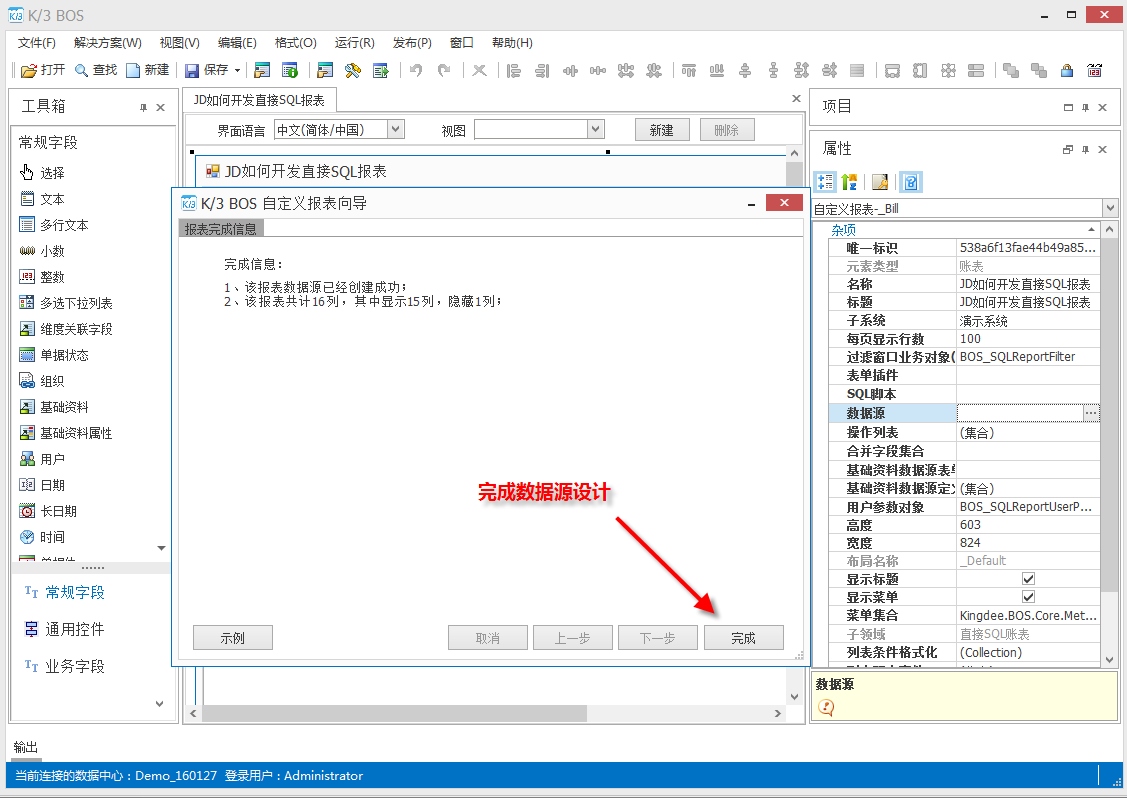
Task: Click the export form arrow icon
Action: pyautogui.click(x=381, y=70)
